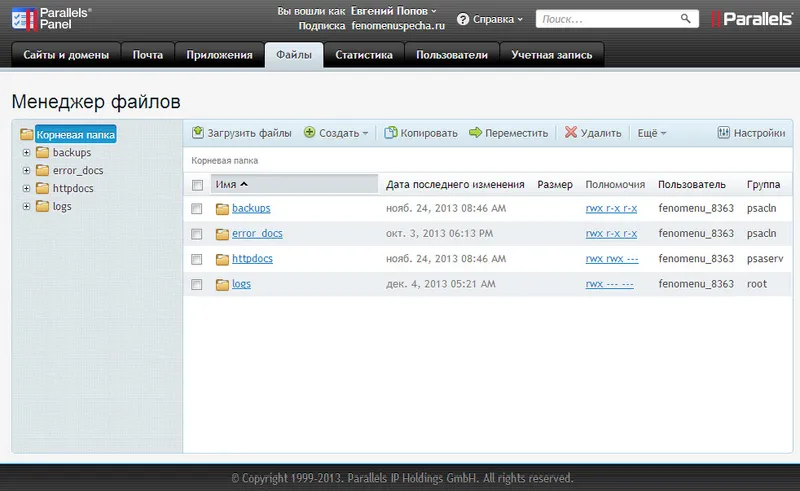Check the httpdocs row checkbox
Image resolution: width=800 pixels, height=491 pixels.
pyautogui.click(x=196, y=259)
